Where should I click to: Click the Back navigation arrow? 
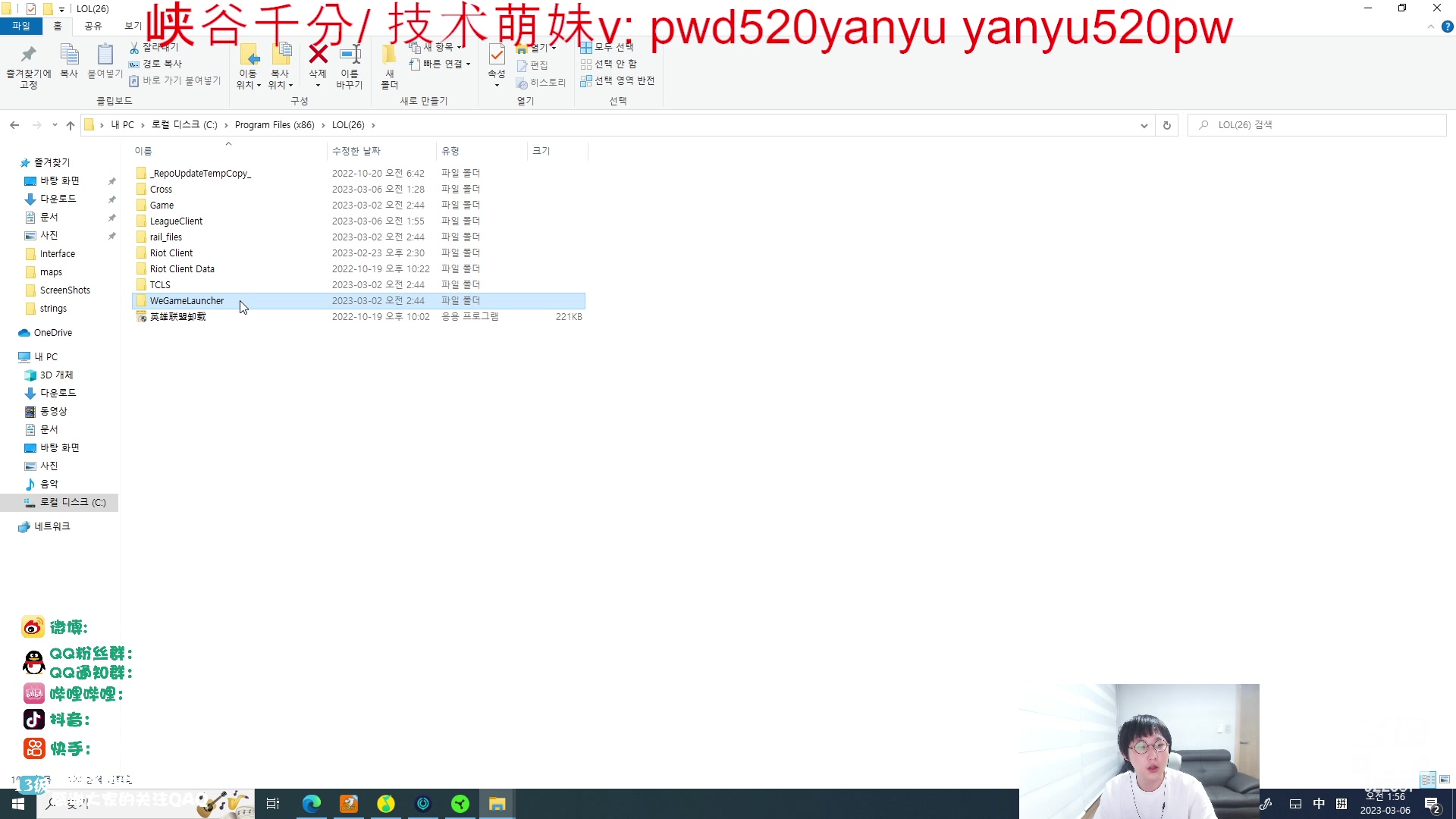click(14, 125)
